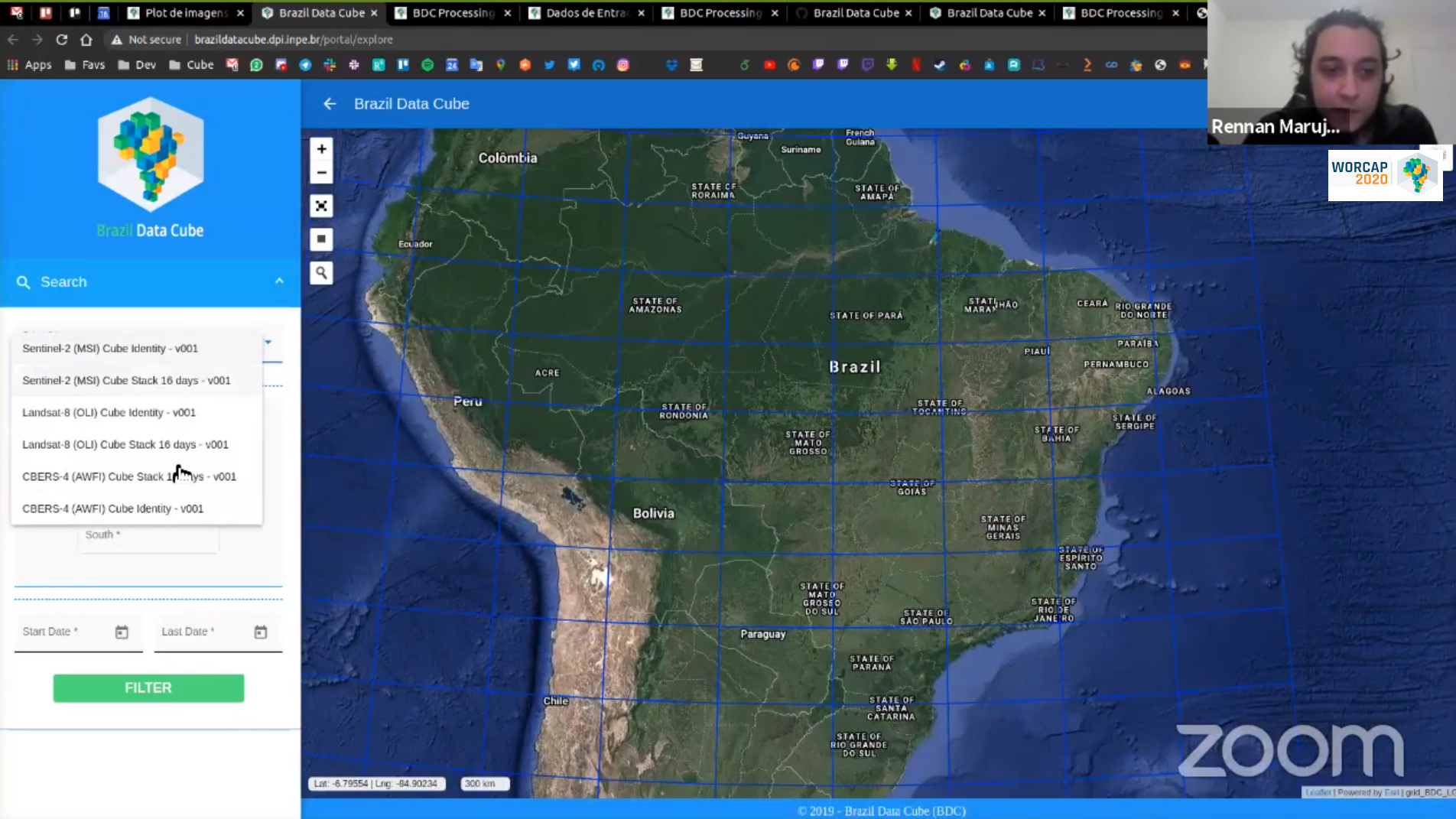Image resolution: width=1456 pixels, height=819 pixels.
Task: Select Sentinel-2 (MSI) Cube Stack 16 days
Action: point(137,381)
